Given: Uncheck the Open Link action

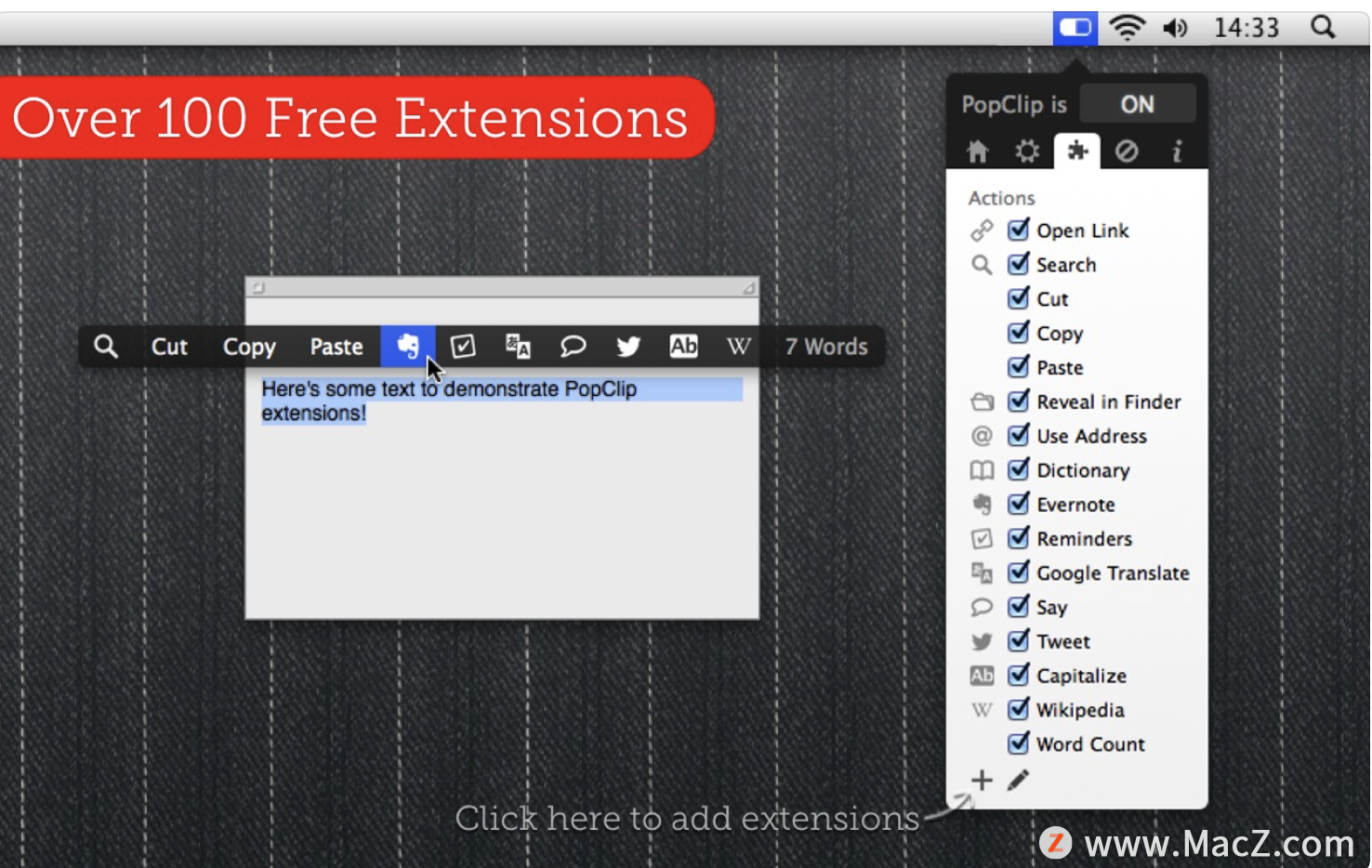Looking at the screenshot, I should pyautogui.click(x=1019, y=229).
